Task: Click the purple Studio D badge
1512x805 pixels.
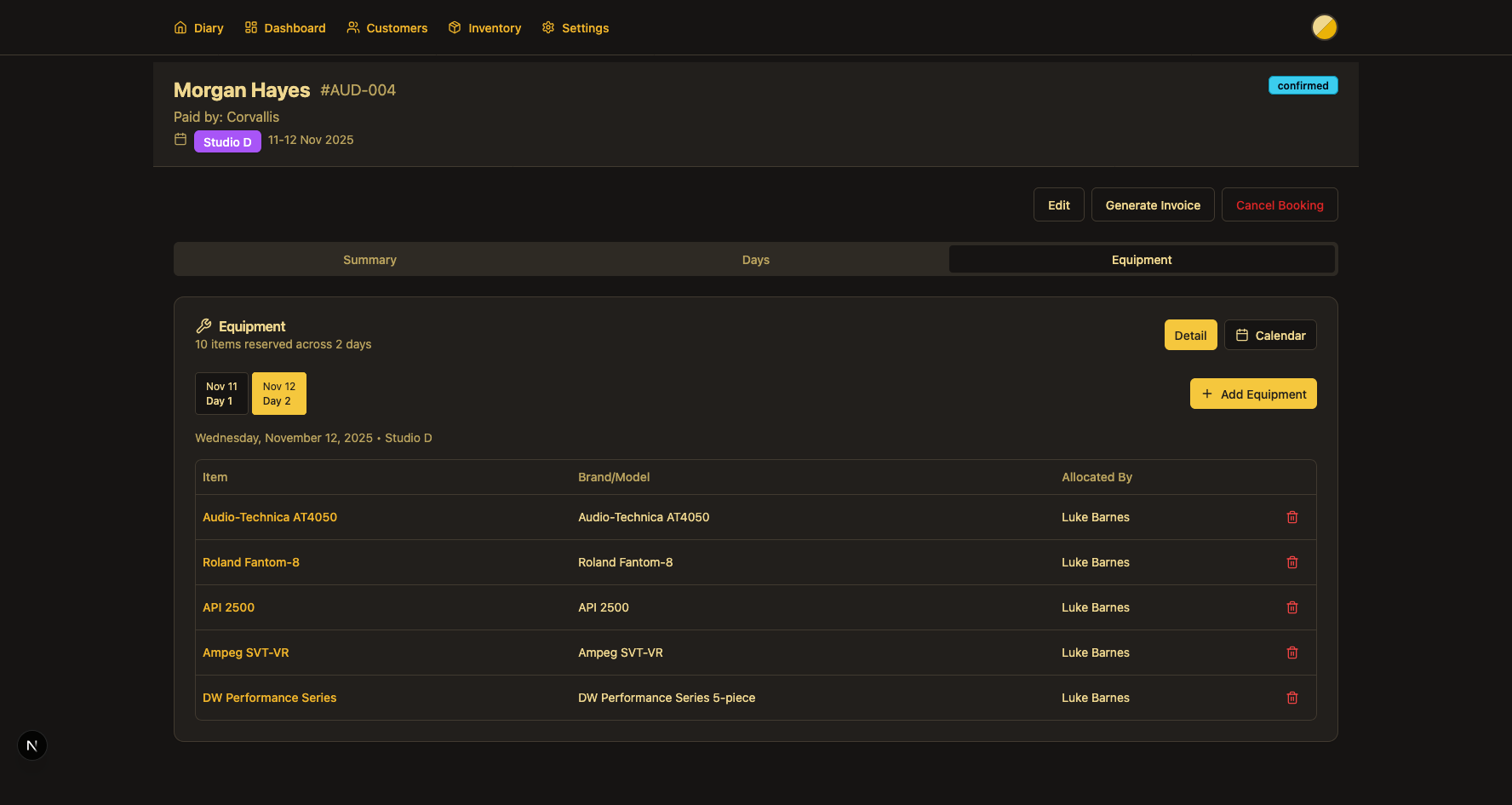Action: point(227,141)
